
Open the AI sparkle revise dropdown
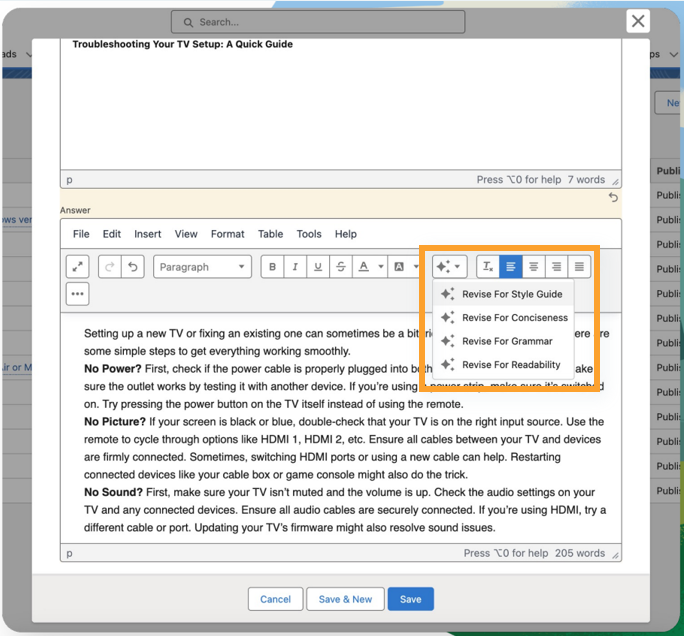tap(449, 267)
